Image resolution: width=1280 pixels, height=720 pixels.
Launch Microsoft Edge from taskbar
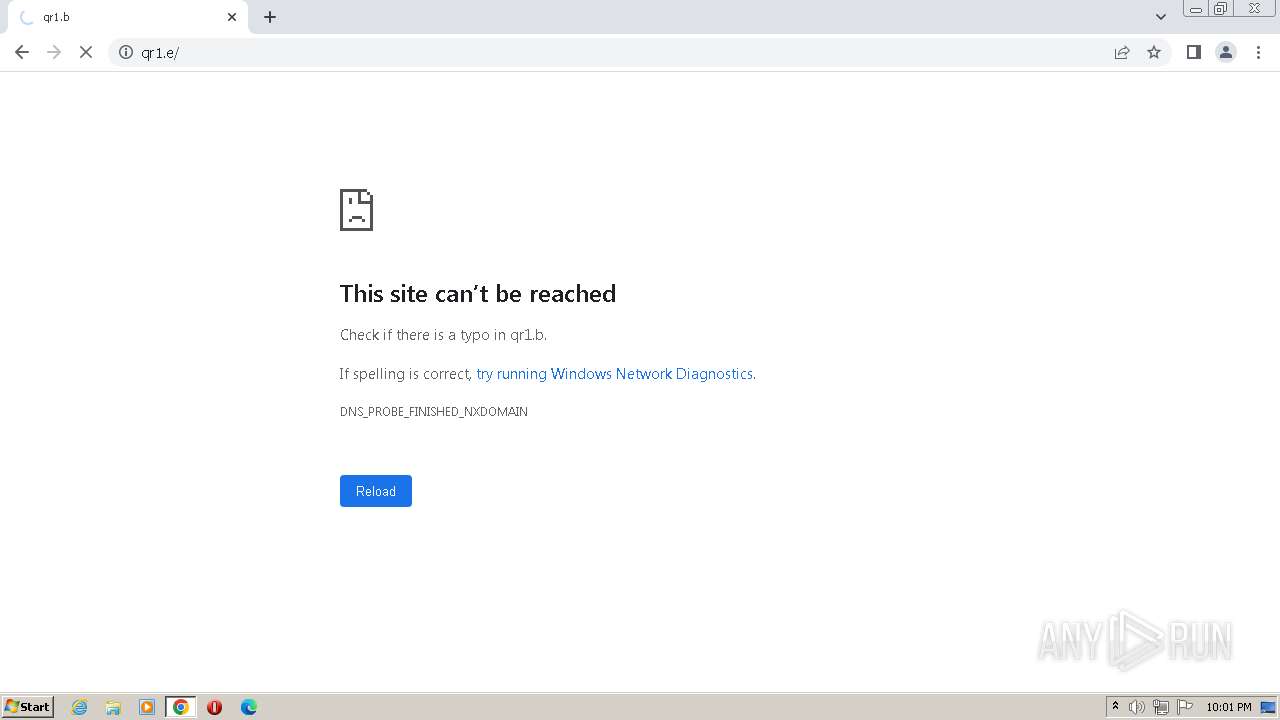point(249,707)
